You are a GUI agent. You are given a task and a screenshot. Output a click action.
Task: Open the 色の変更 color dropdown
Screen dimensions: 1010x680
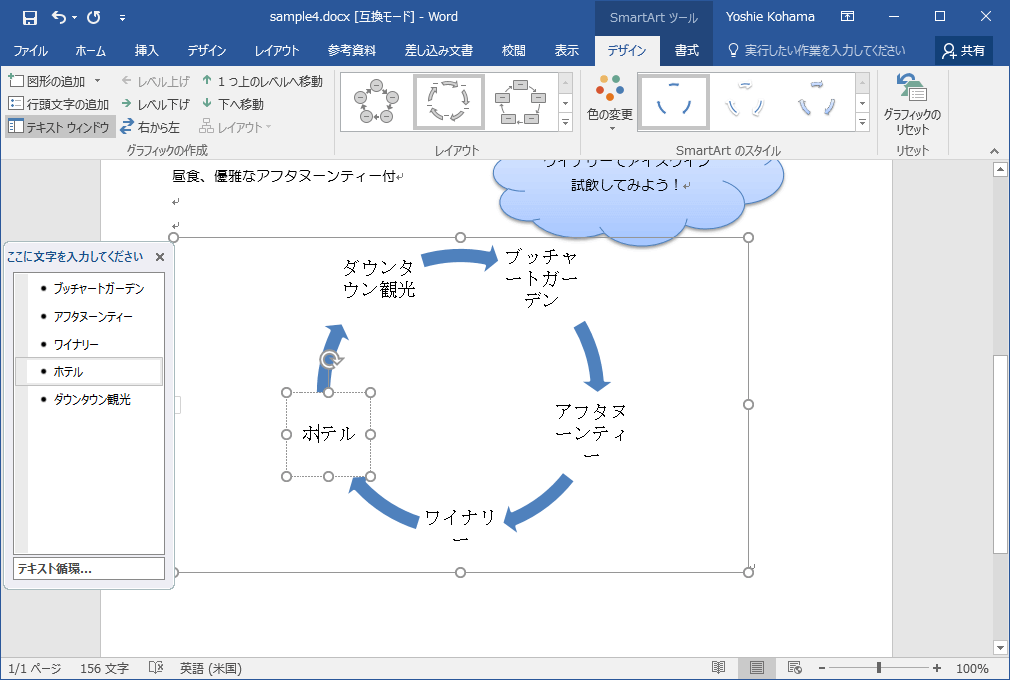coord(609,103)
